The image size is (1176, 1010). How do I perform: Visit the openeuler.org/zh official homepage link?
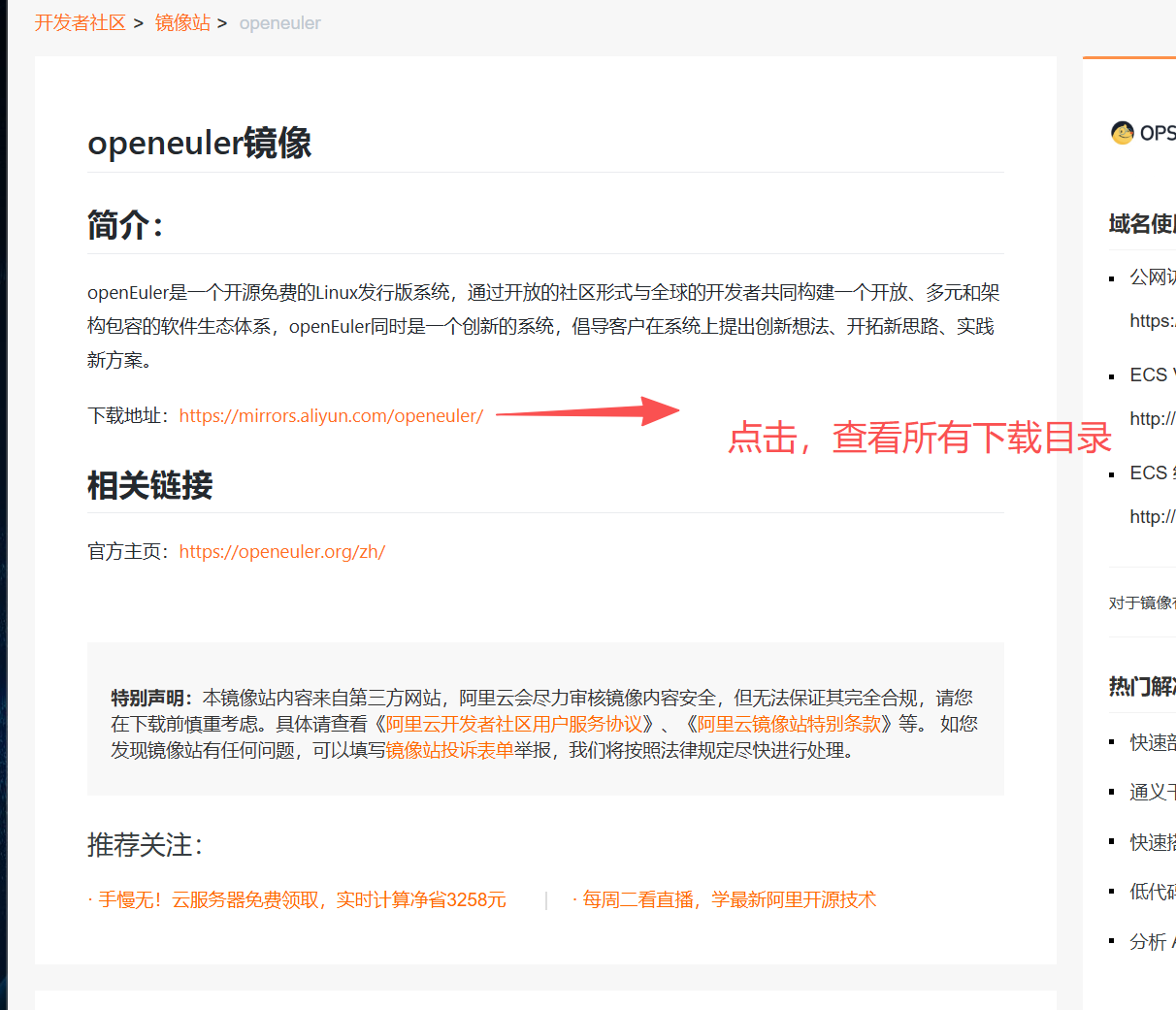click(x=282, y=551)
